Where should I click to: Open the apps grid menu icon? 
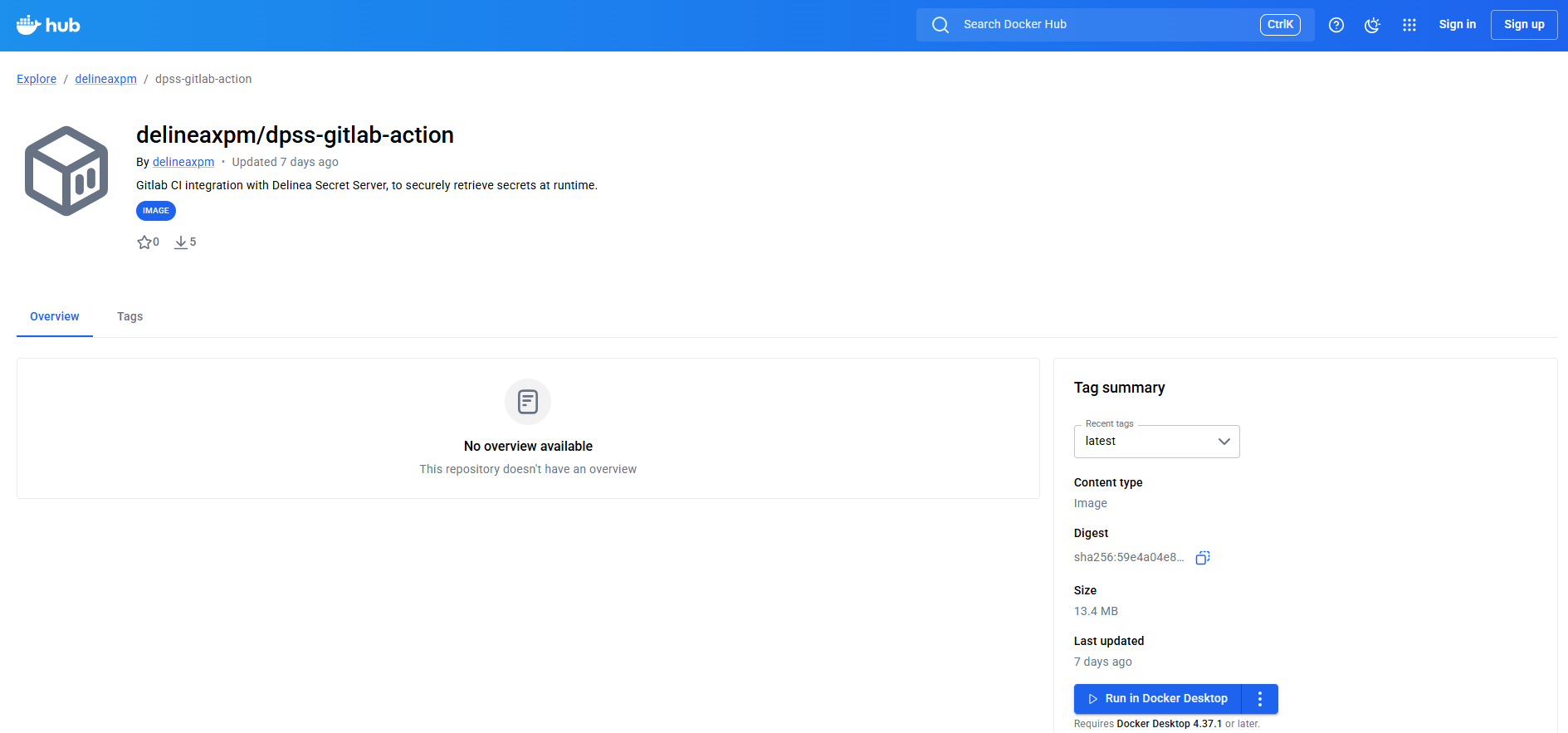[1409, 25]
